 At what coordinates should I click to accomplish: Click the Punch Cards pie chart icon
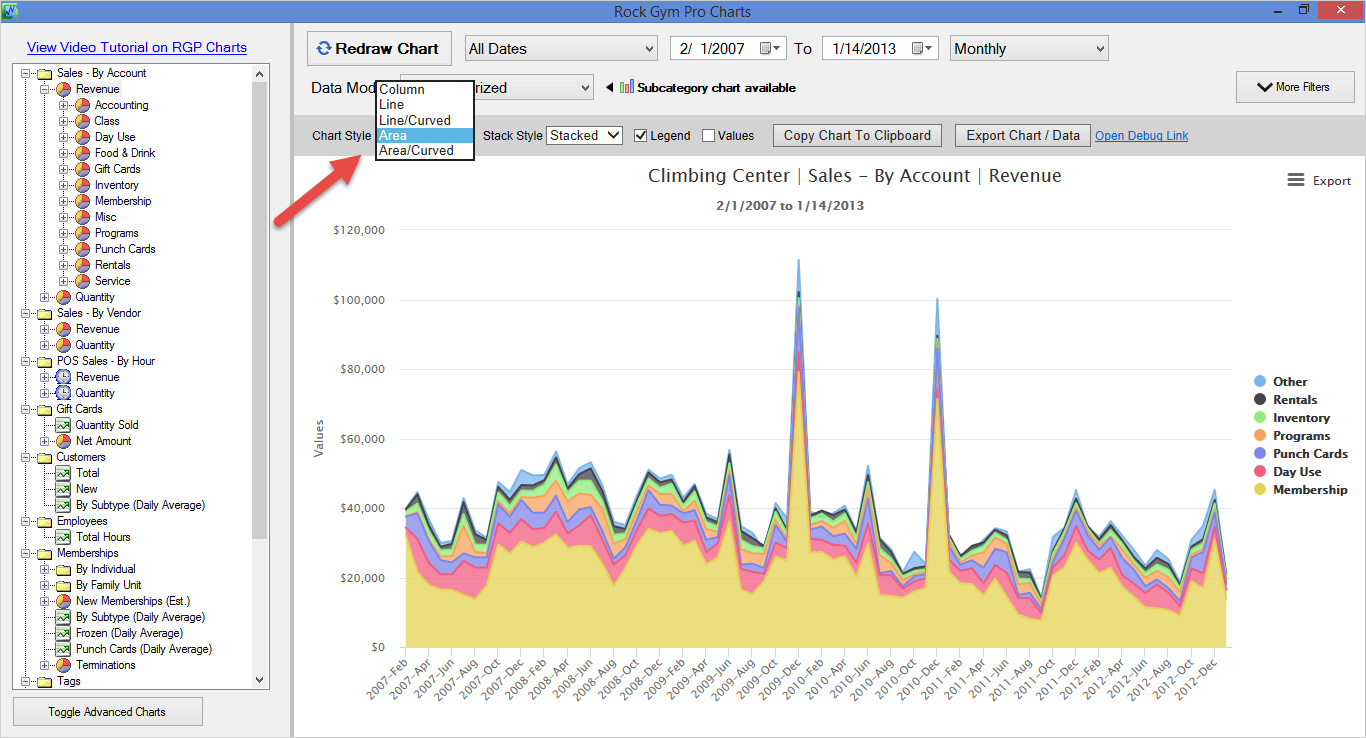83,249
